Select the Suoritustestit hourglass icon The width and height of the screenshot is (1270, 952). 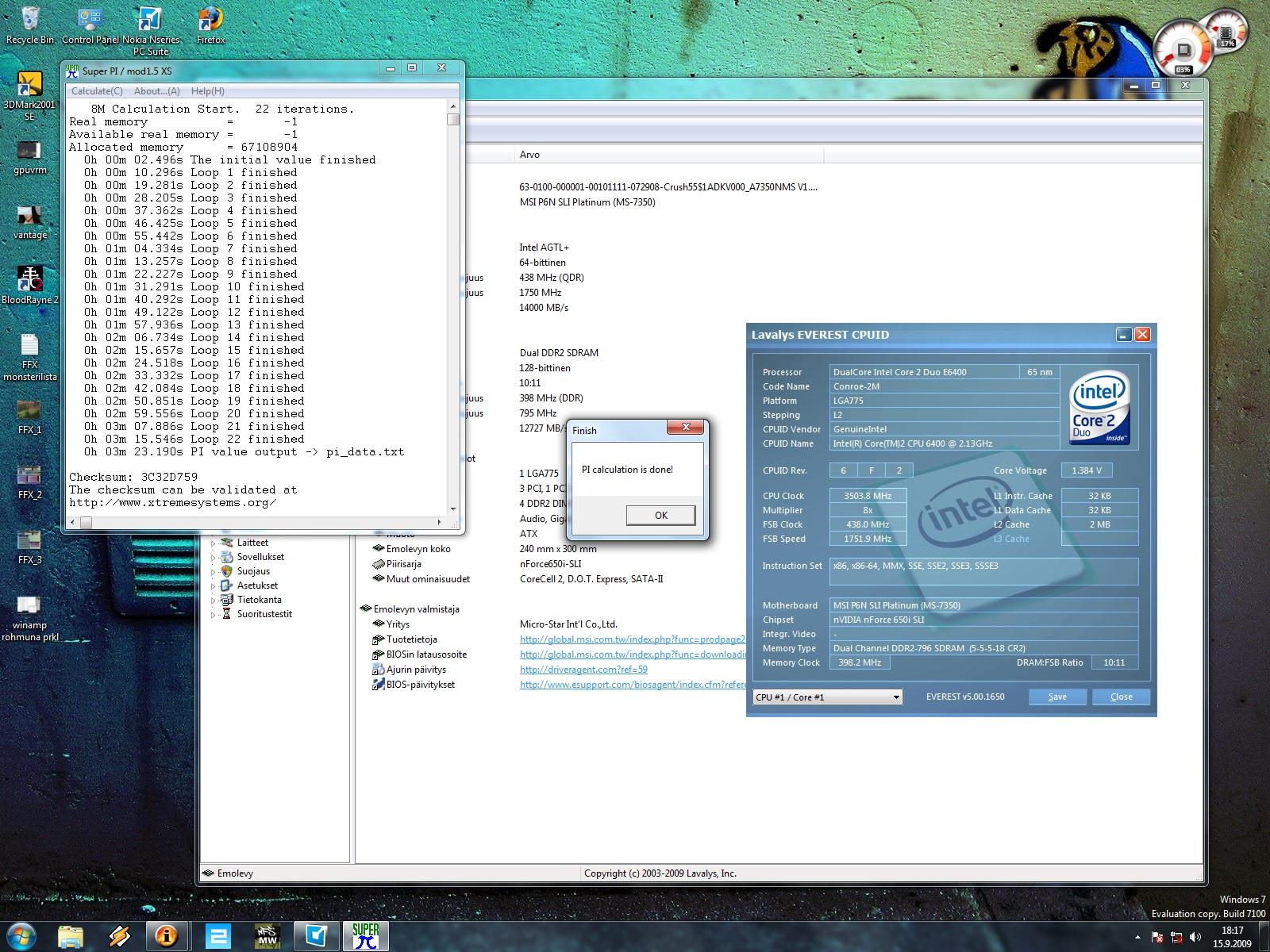[x=227, y=614]
